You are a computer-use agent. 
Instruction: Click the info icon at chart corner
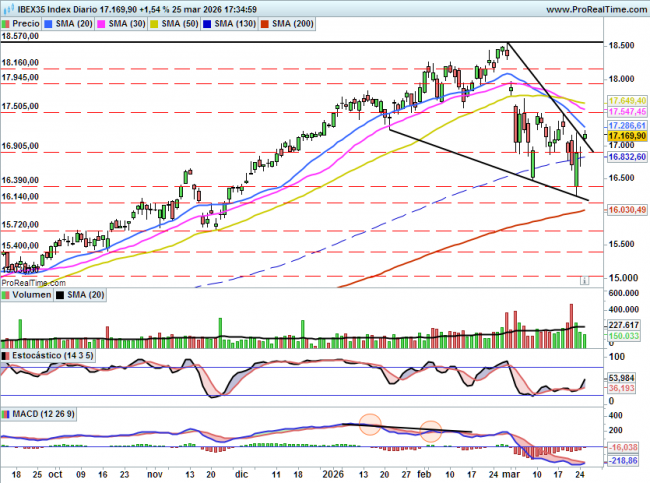pos(584,281)
